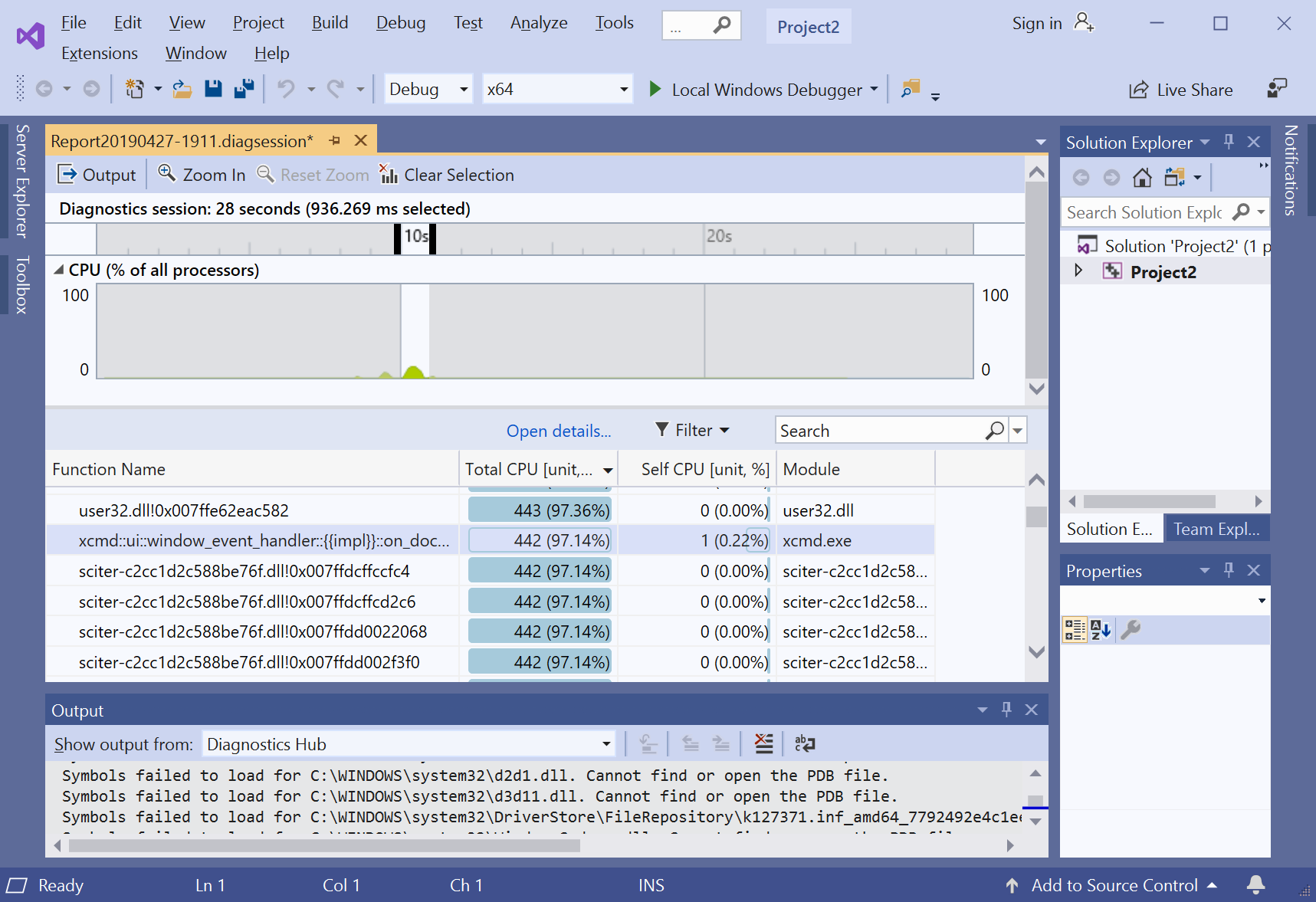Click Clear All icon in Output
Image resolution: width=1316 pixels, height=902 pixels.
764,743
